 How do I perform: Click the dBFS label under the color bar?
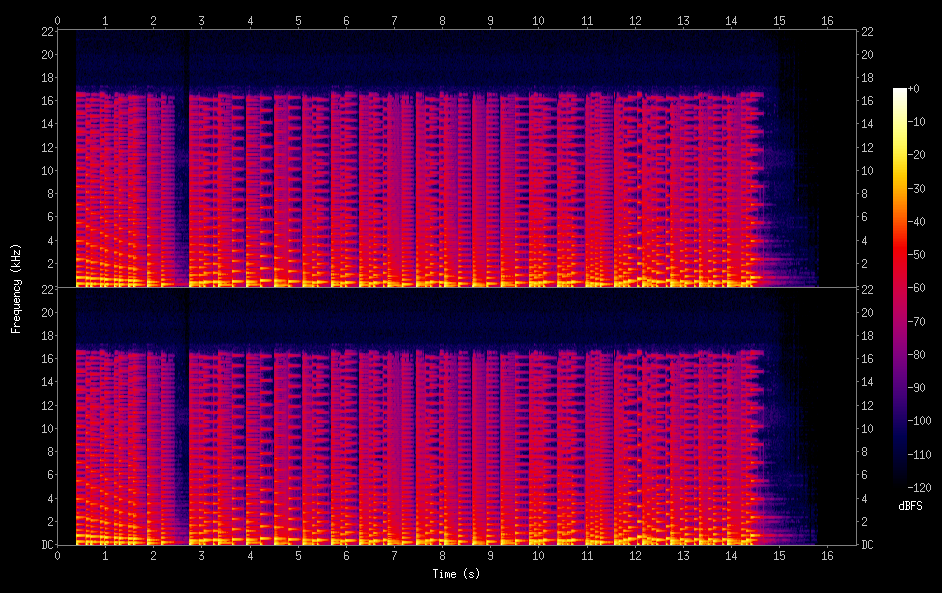(x=911, y=507)
